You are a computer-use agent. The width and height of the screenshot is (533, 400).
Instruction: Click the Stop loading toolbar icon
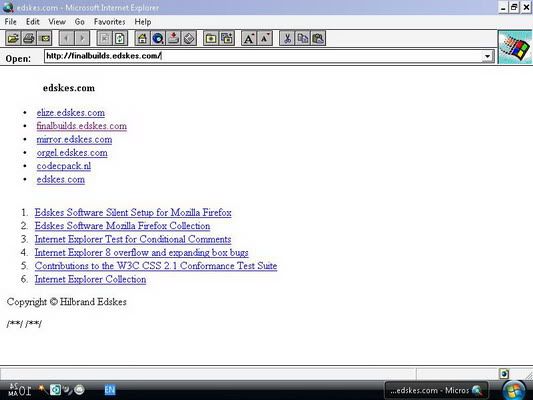pos(105,38)
